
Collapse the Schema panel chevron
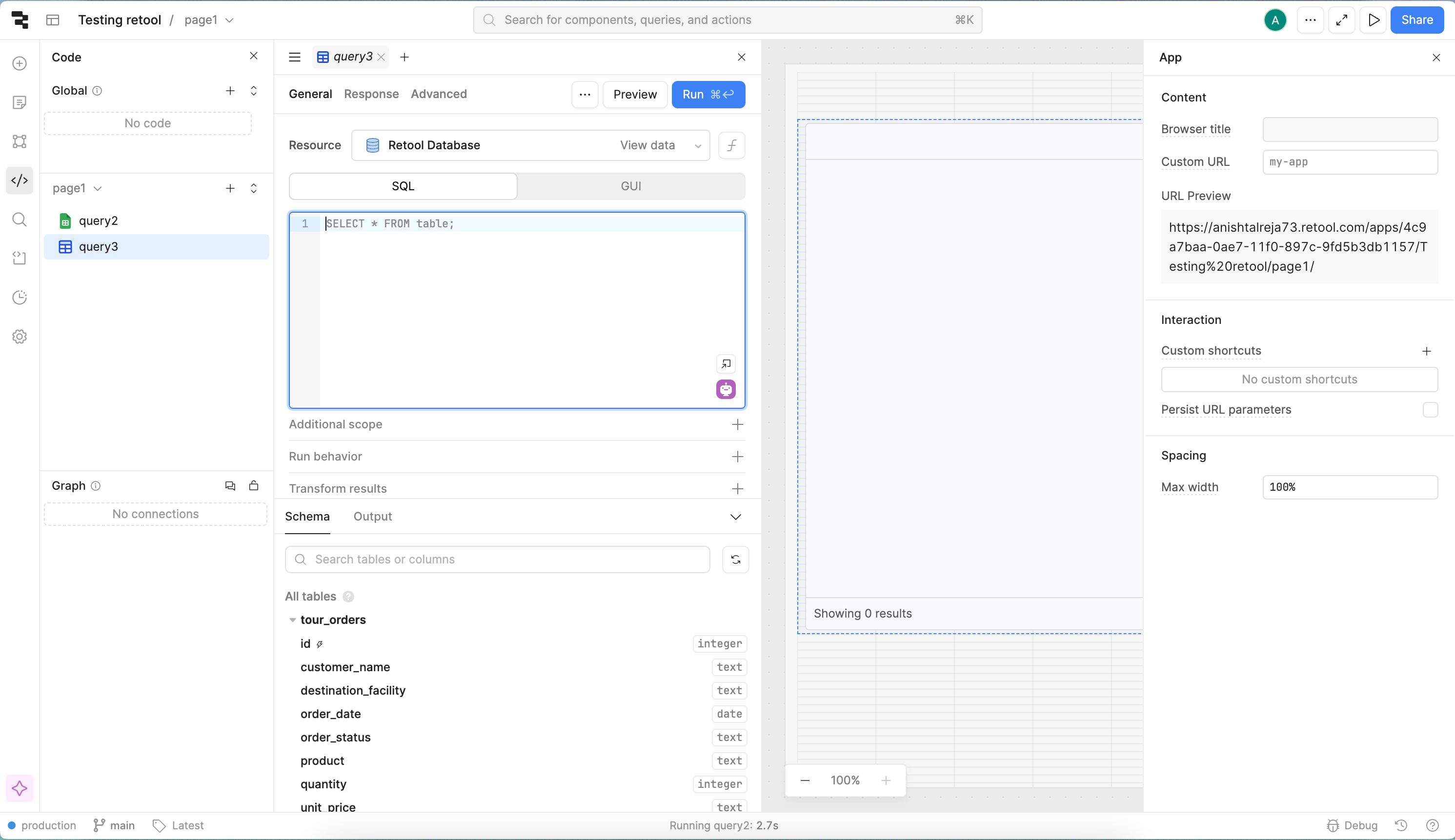click(736, 517)
